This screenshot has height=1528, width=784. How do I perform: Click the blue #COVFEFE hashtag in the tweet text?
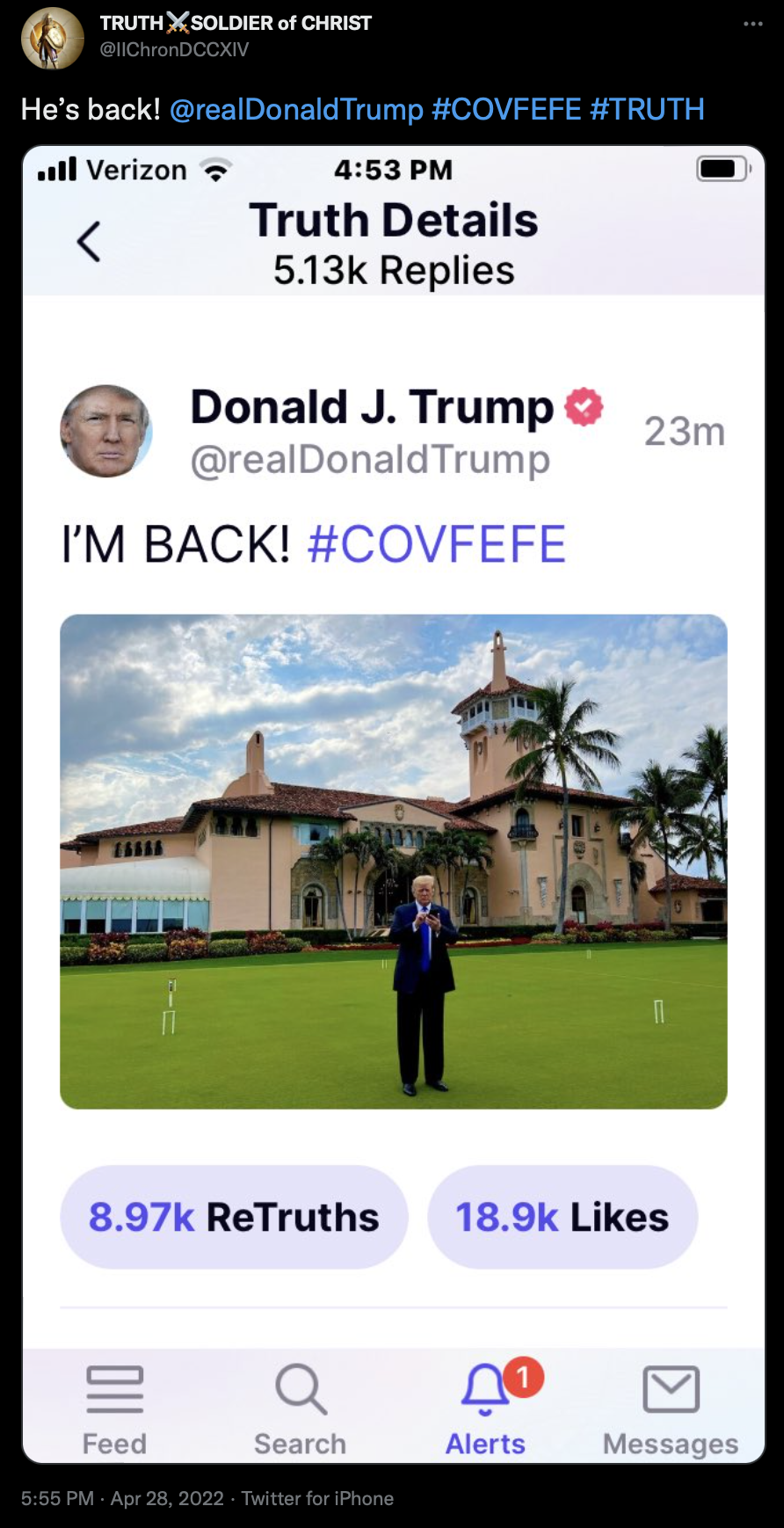(x=506, y=109)
